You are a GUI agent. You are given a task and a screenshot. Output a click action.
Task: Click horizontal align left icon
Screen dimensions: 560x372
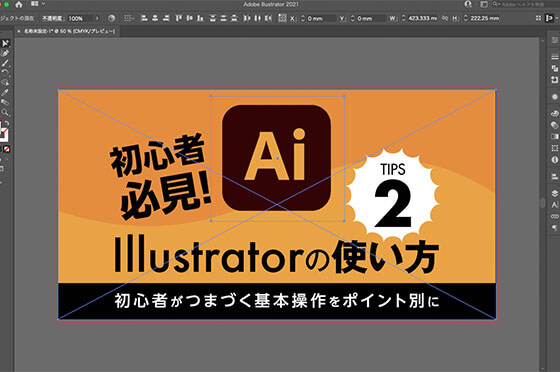[x=144, y=18]
